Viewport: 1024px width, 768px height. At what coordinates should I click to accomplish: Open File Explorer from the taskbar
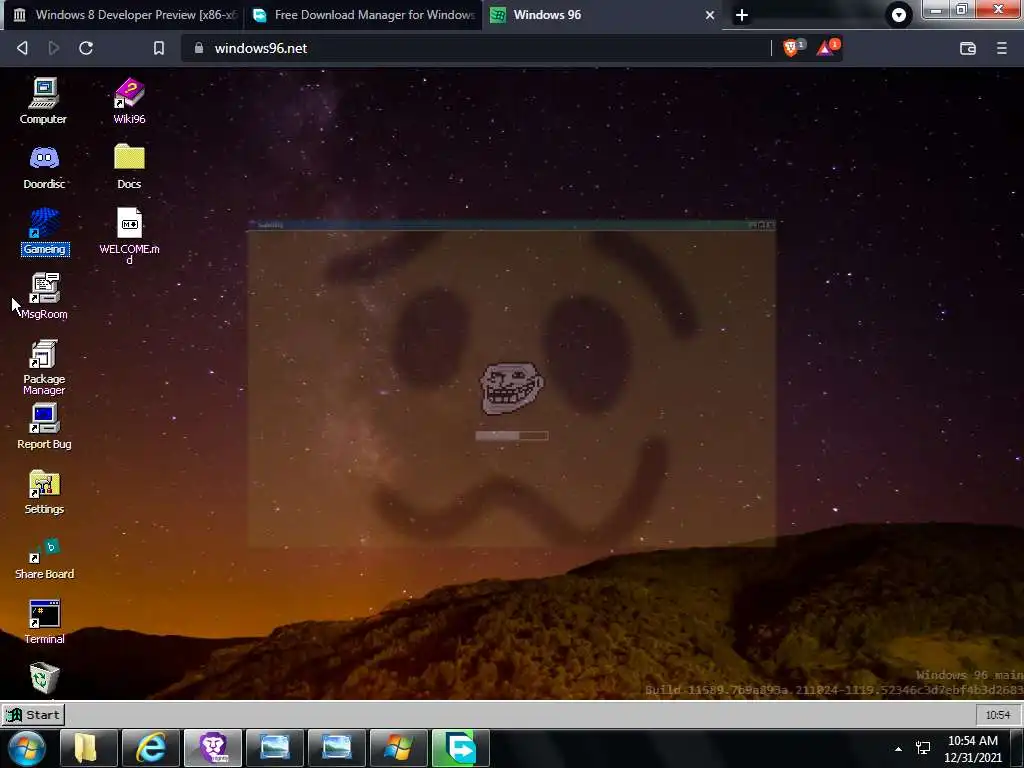click(88, 748)
